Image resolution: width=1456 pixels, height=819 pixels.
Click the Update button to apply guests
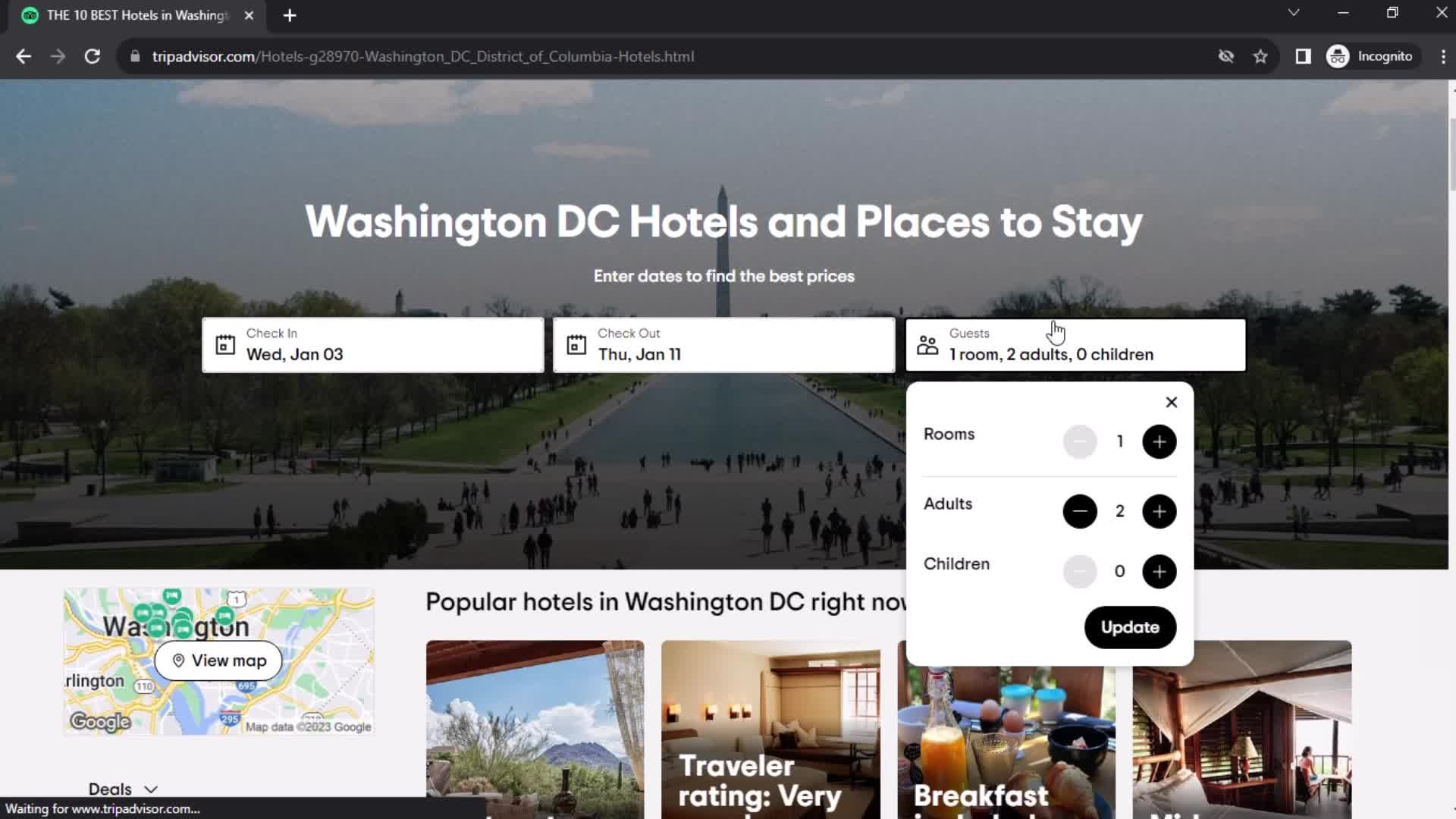(x=1130, y=627)
